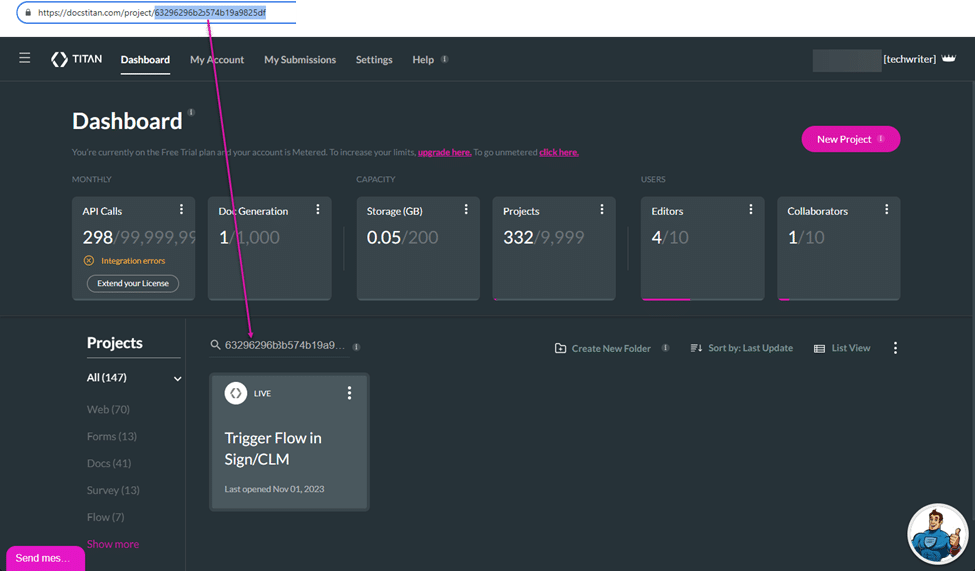This screenshot has width=975, height=571.
Task: Click the Projects sidebar heading
Action: [x=114, y=343]
